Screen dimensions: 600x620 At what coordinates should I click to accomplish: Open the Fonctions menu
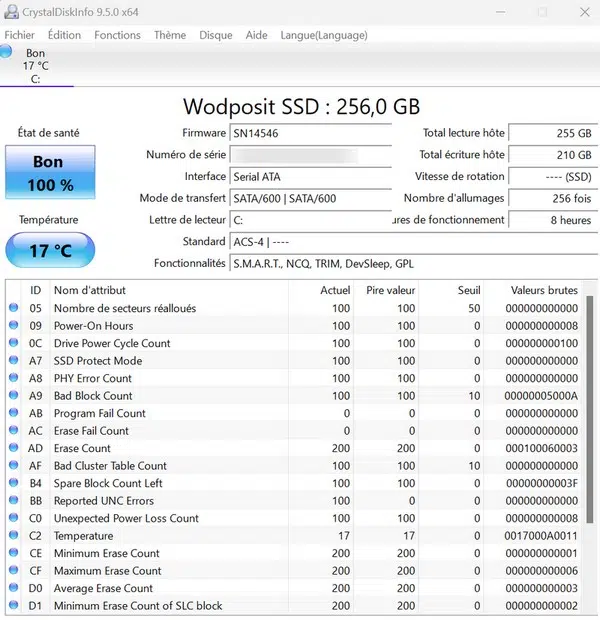click(x=117, y=35)
